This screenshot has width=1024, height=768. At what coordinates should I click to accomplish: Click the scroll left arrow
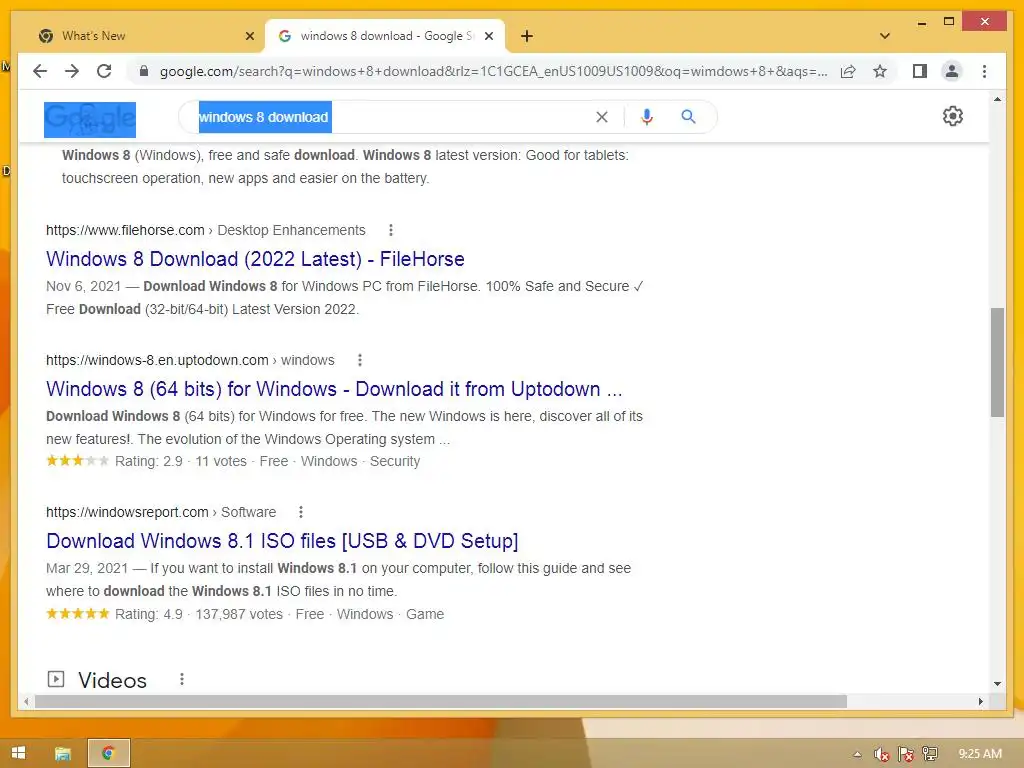[26, 701]
